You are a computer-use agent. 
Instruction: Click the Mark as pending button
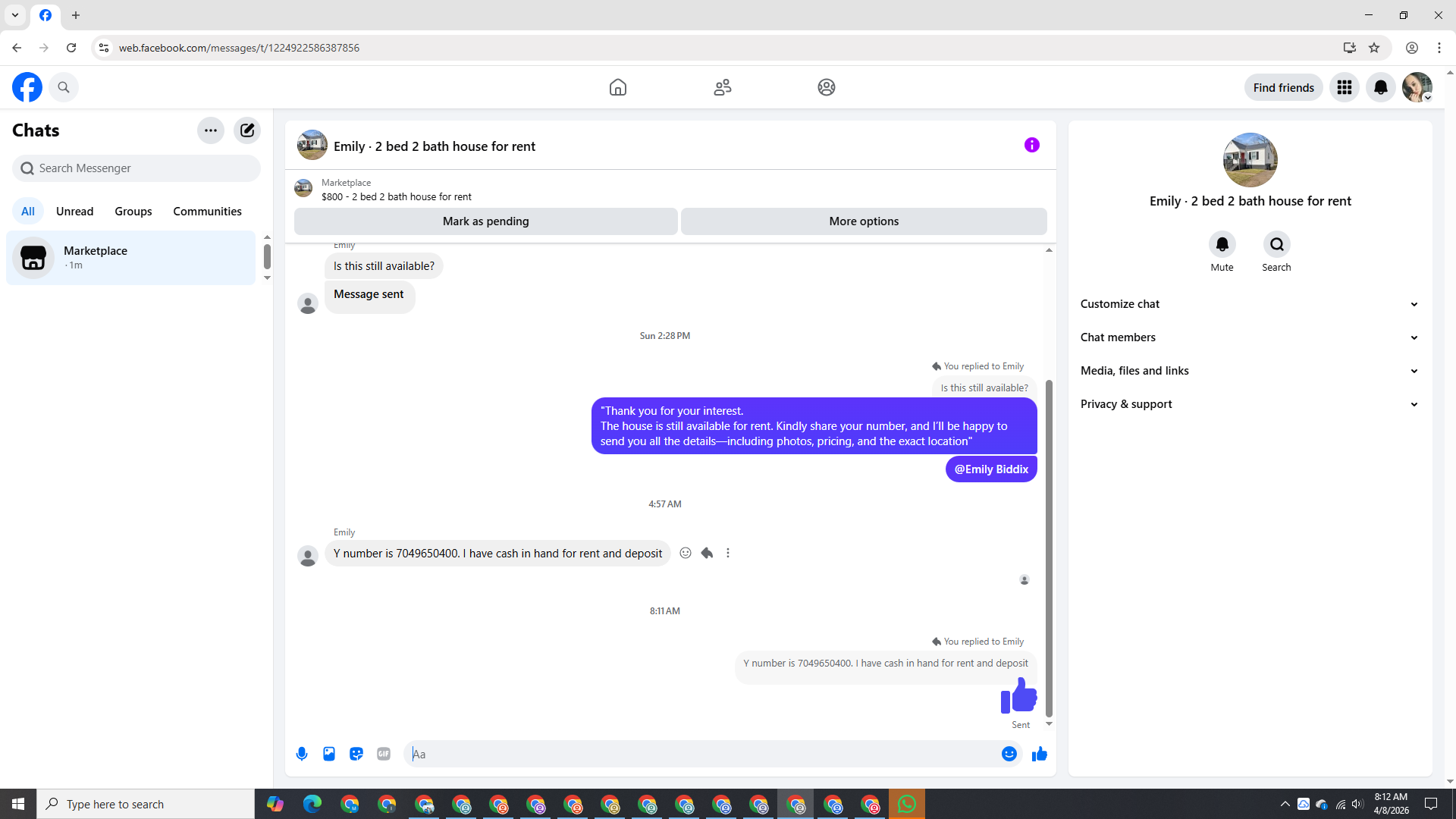(485, 221)
